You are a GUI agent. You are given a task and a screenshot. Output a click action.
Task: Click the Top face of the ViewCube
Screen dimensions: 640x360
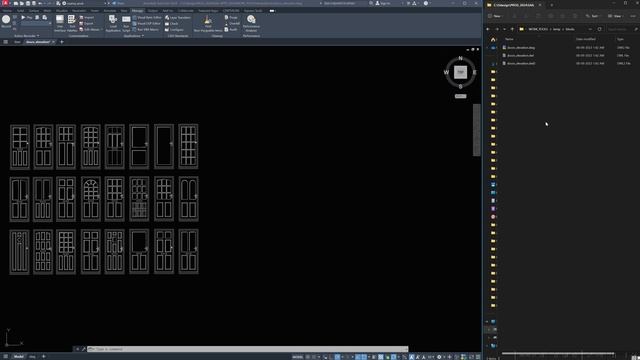(460, 72)
